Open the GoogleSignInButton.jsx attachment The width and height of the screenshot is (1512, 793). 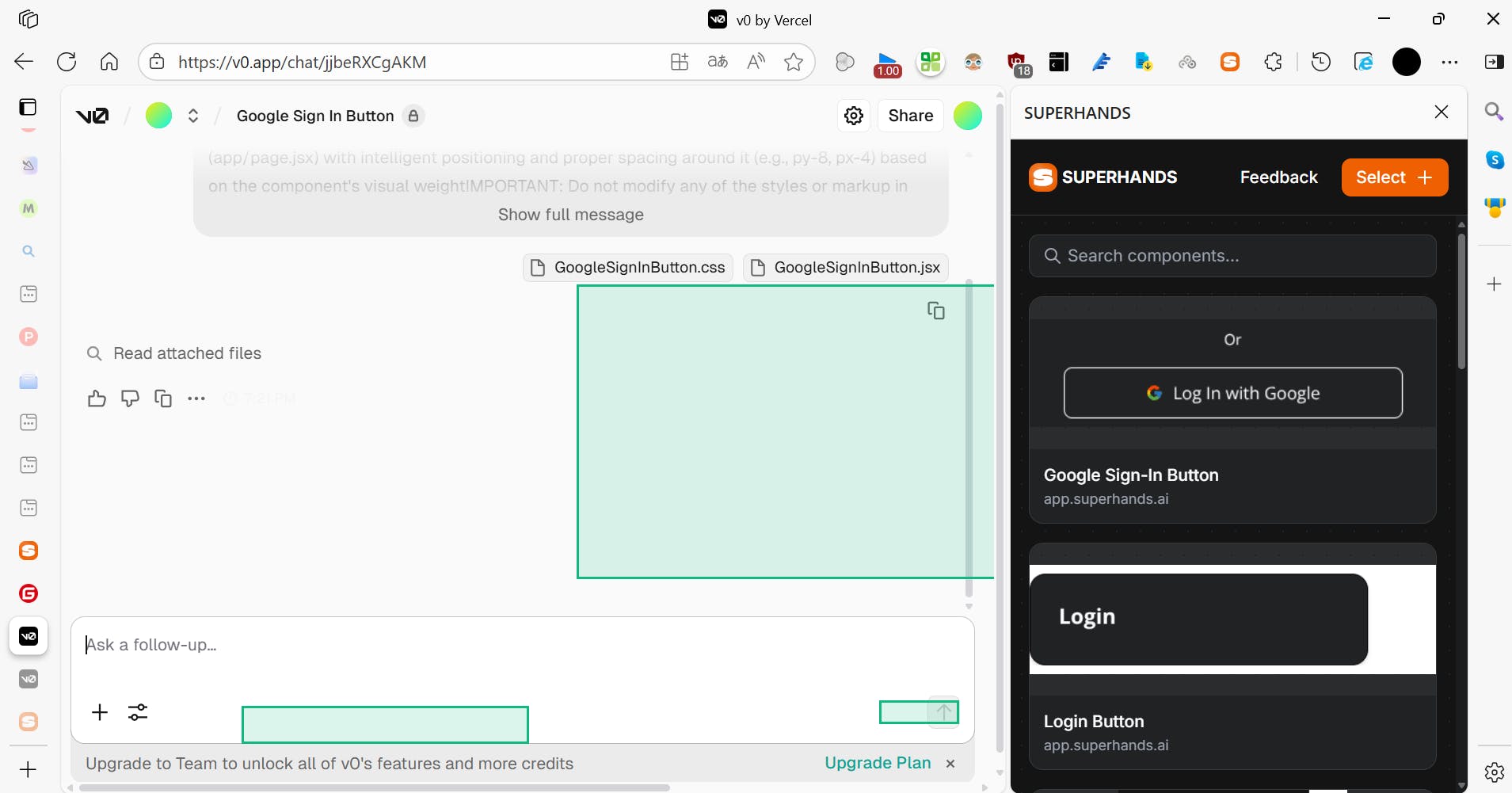[846, 268]
